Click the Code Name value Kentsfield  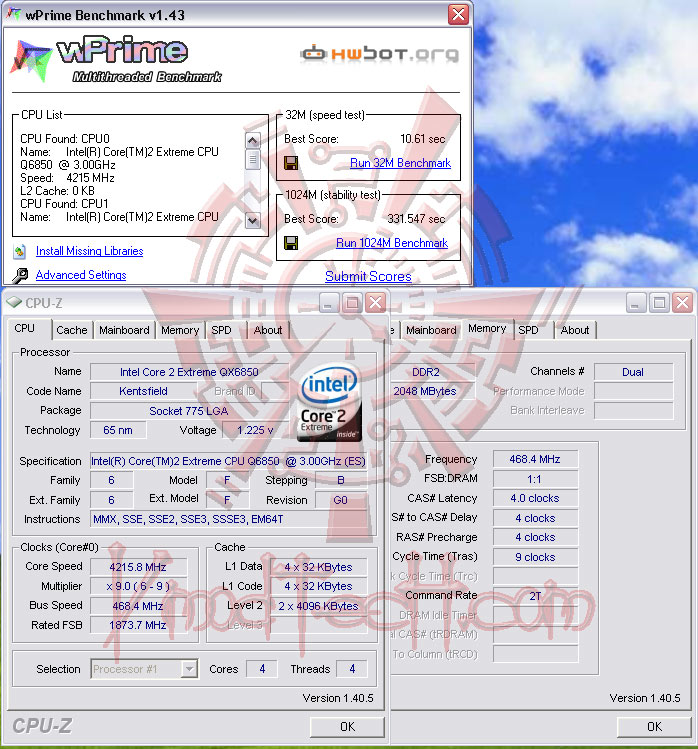(143, 391)
